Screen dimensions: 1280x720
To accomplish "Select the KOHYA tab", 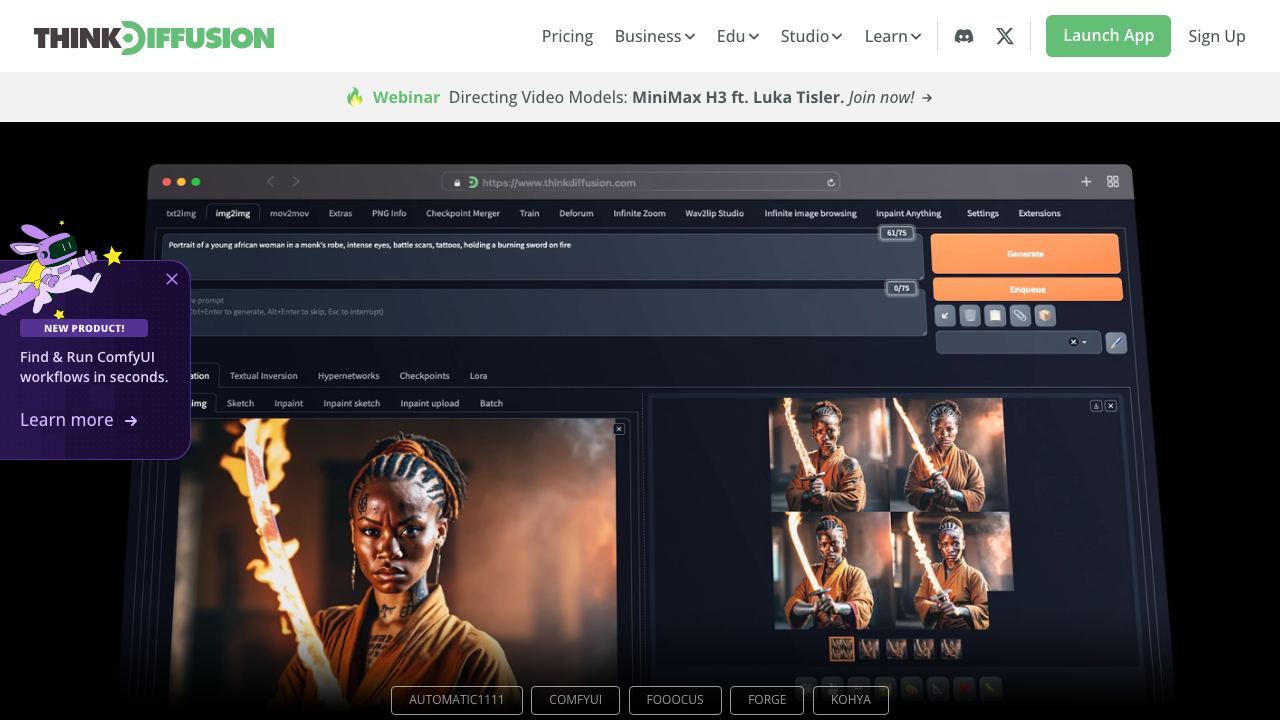I will (850, 700).
